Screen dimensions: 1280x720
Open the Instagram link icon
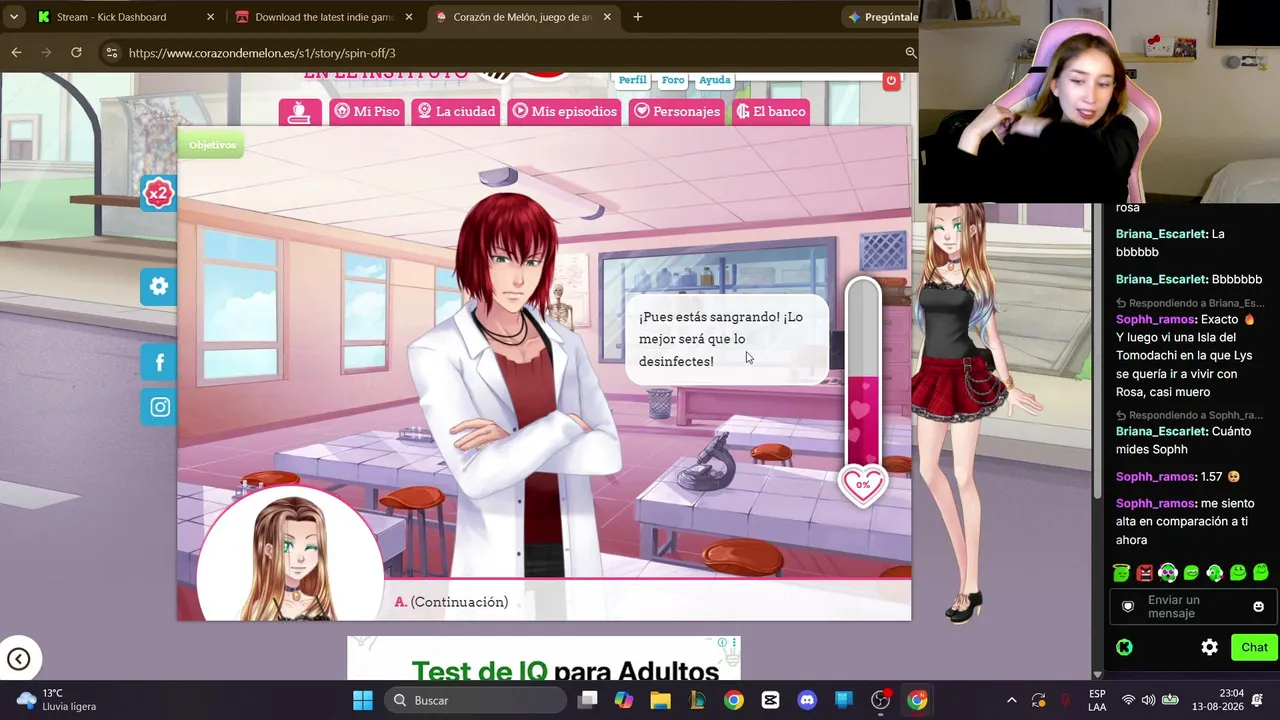[159, 407]
